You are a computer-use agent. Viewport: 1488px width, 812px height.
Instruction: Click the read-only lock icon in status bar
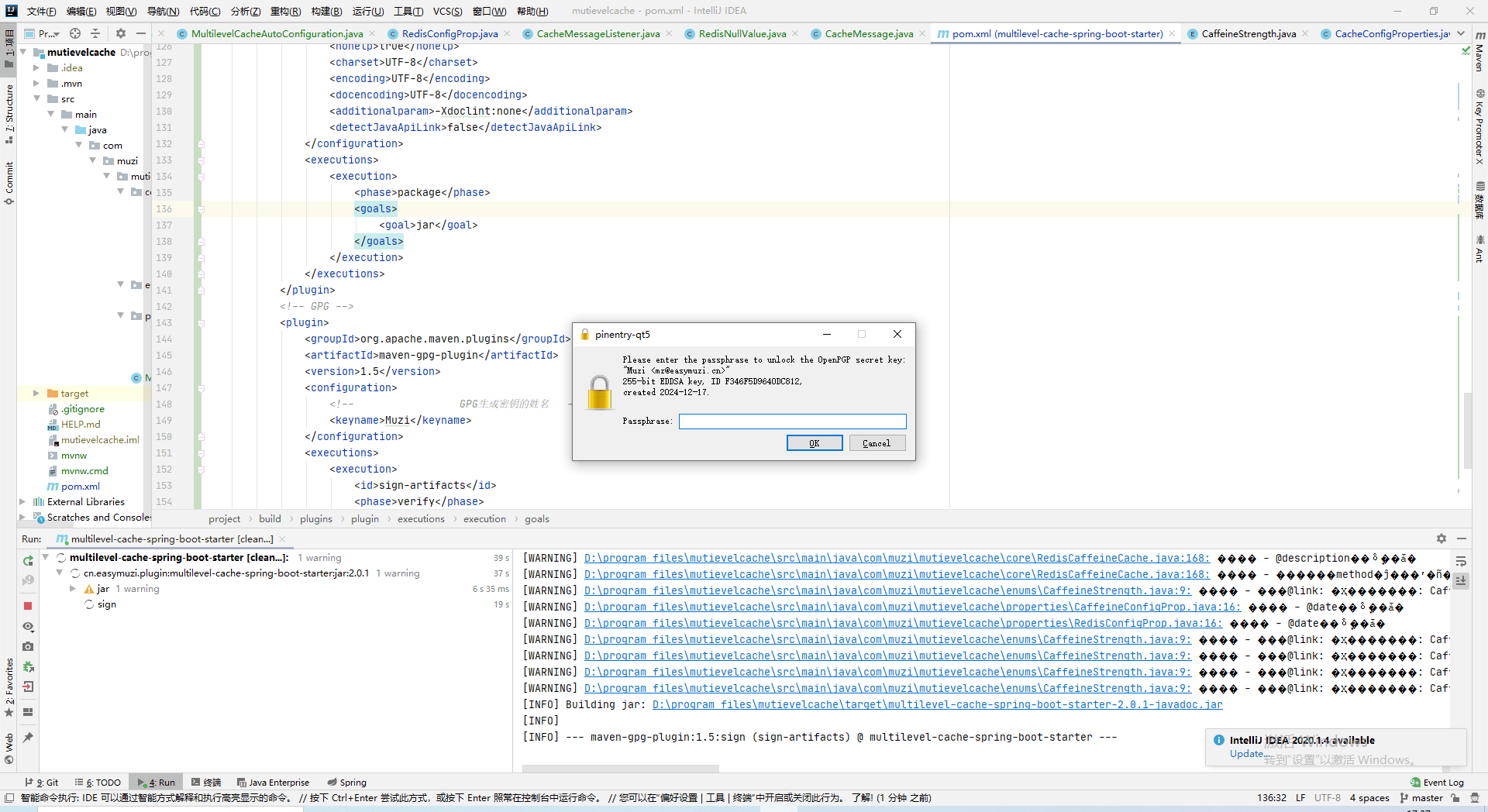click(x=1455, y=798)
